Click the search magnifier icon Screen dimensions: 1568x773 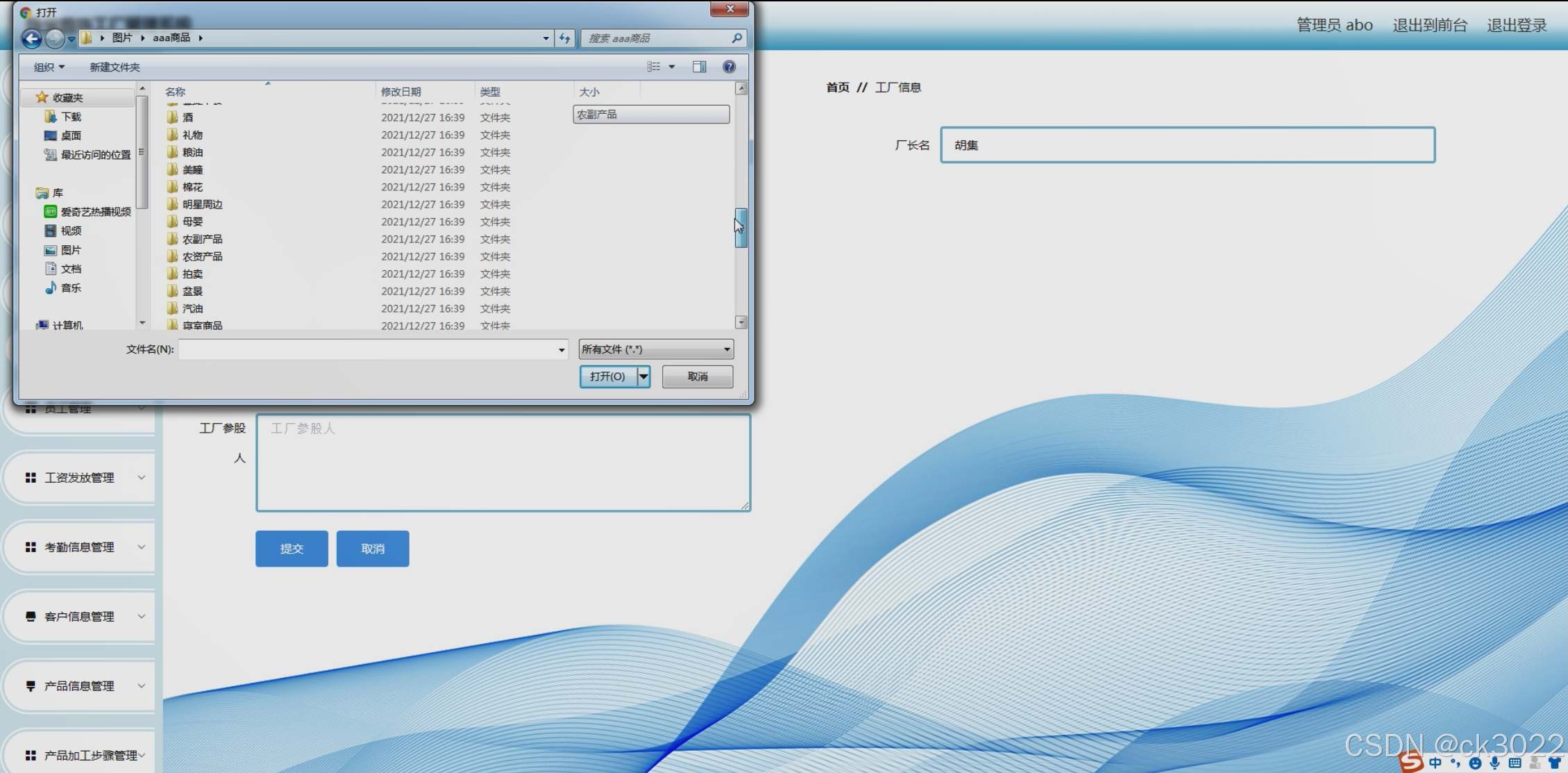pyautogui.click(x=736, y=38)
